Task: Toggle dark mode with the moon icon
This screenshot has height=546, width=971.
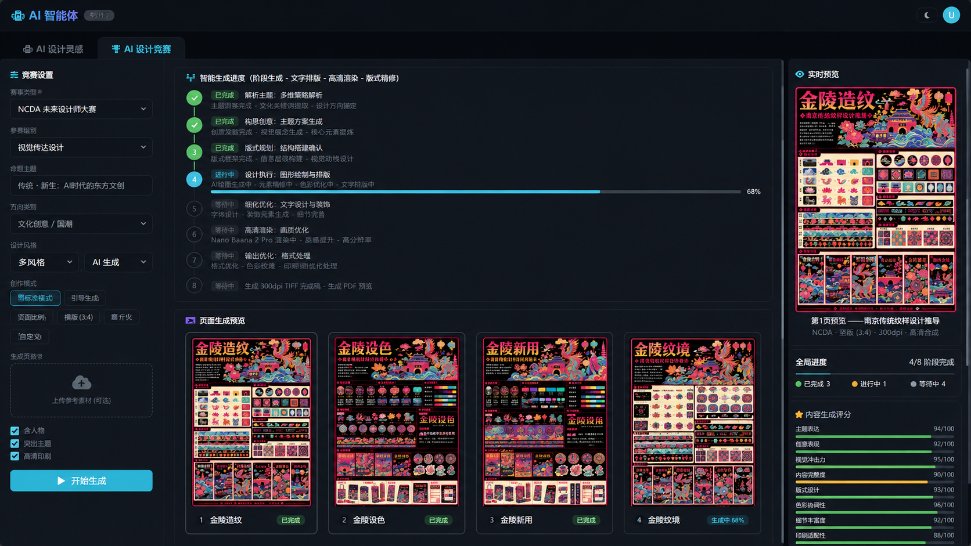Action: click(x=926, y=15)
